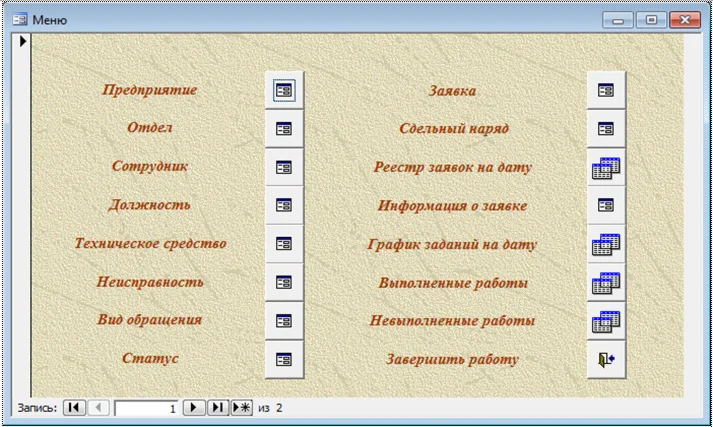The height and width of the screenshot is (427, 713).
Task: Open the Техническое средство form button
Action: [x=284, y=244]
